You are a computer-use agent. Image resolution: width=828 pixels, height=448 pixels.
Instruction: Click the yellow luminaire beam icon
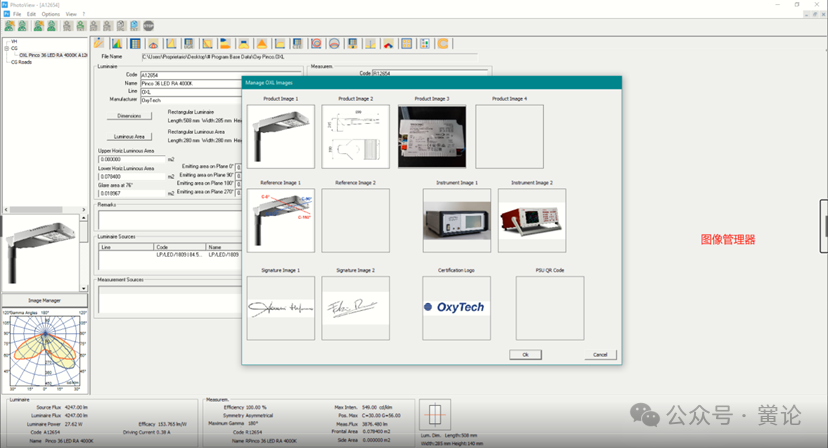point(243,44)
